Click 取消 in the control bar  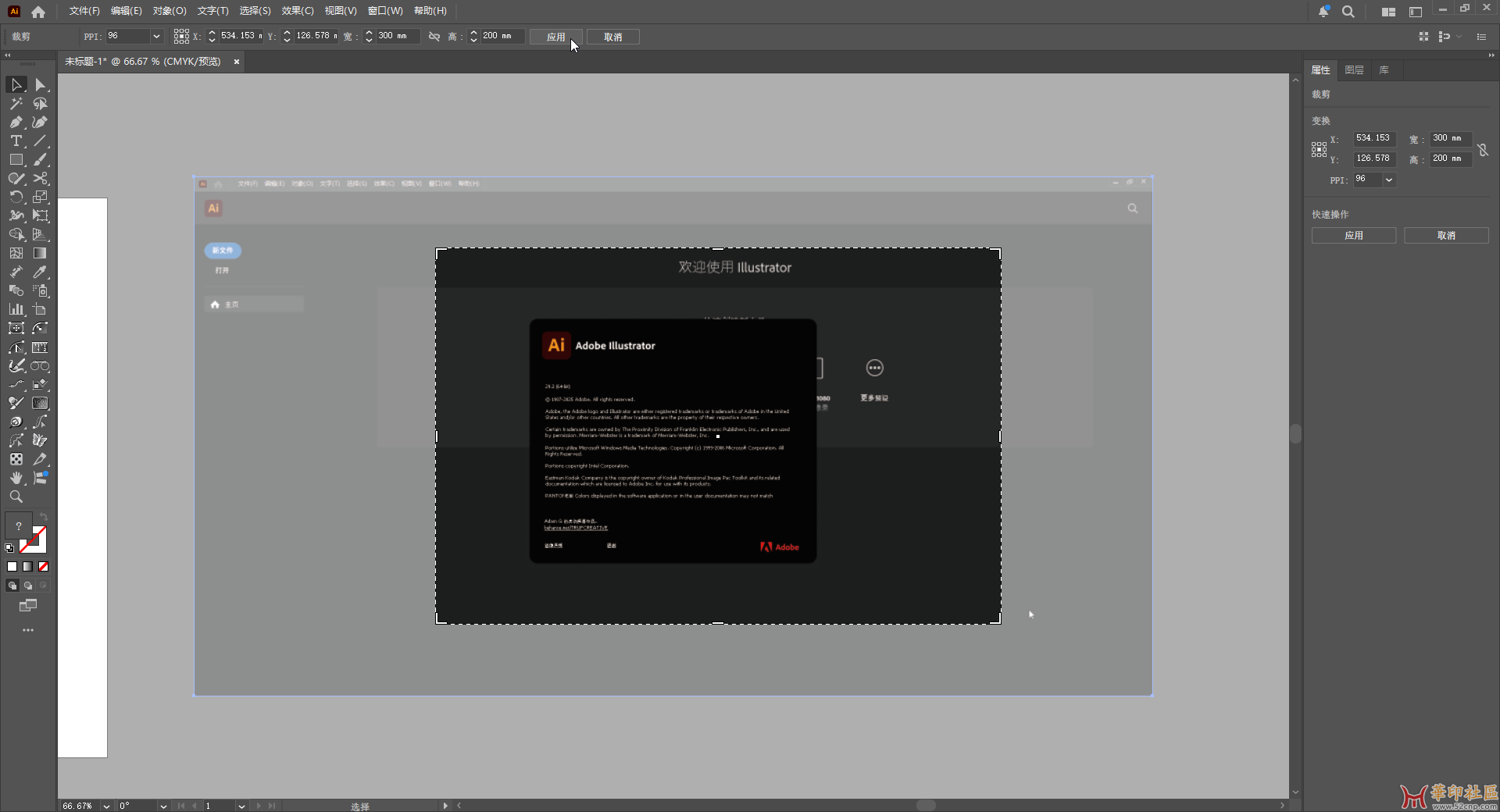(x=613, y=37)
